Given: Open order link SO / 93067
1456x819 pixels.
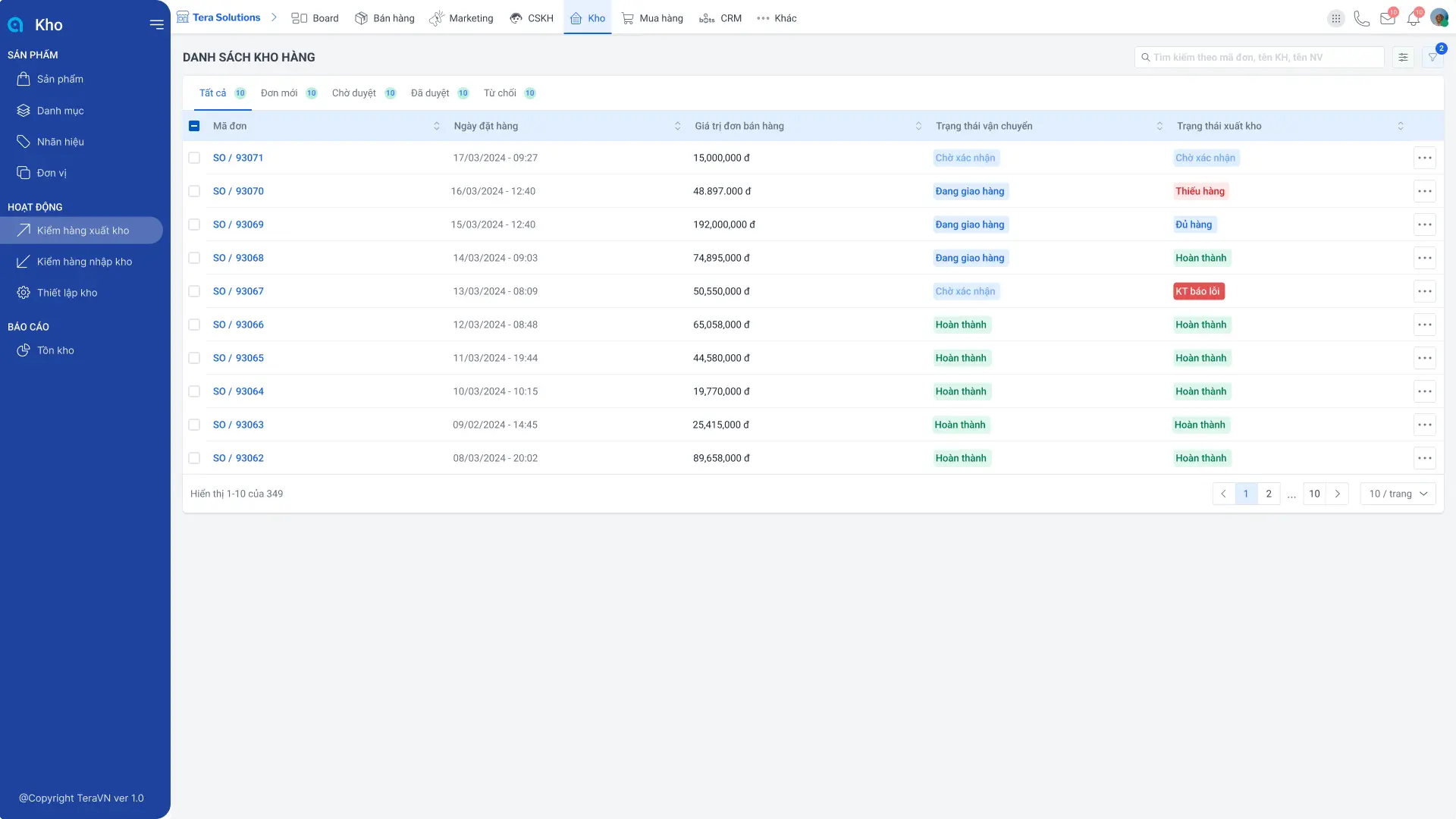Looking at the screenshot, I should 238,291.
